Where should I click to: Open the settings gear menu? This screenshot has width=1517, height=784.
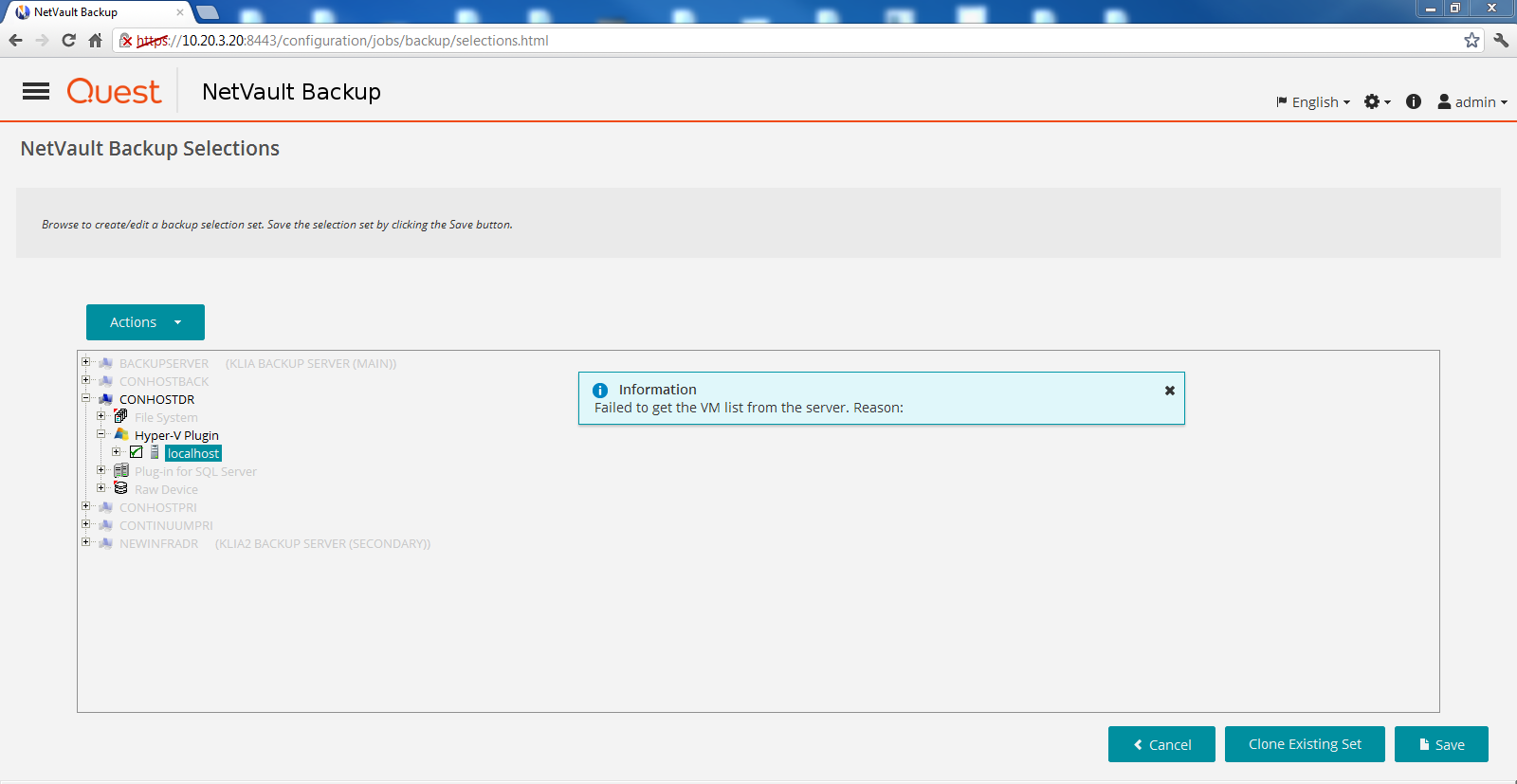1377,101
